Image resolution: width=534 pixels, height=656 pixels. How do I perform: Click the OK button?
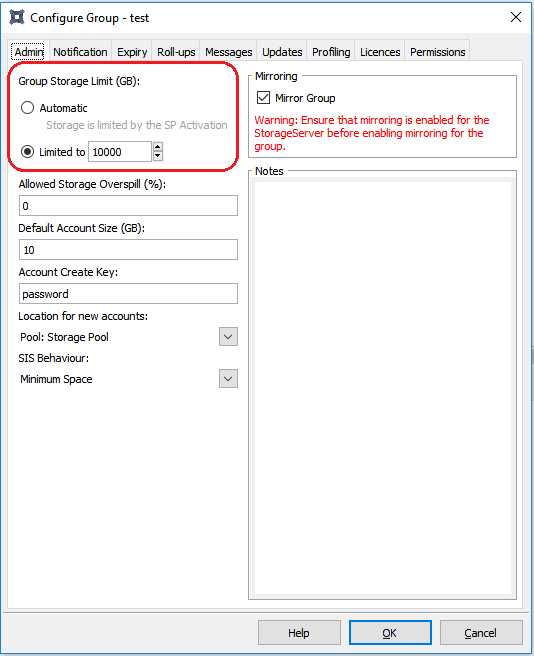(390, 633)
